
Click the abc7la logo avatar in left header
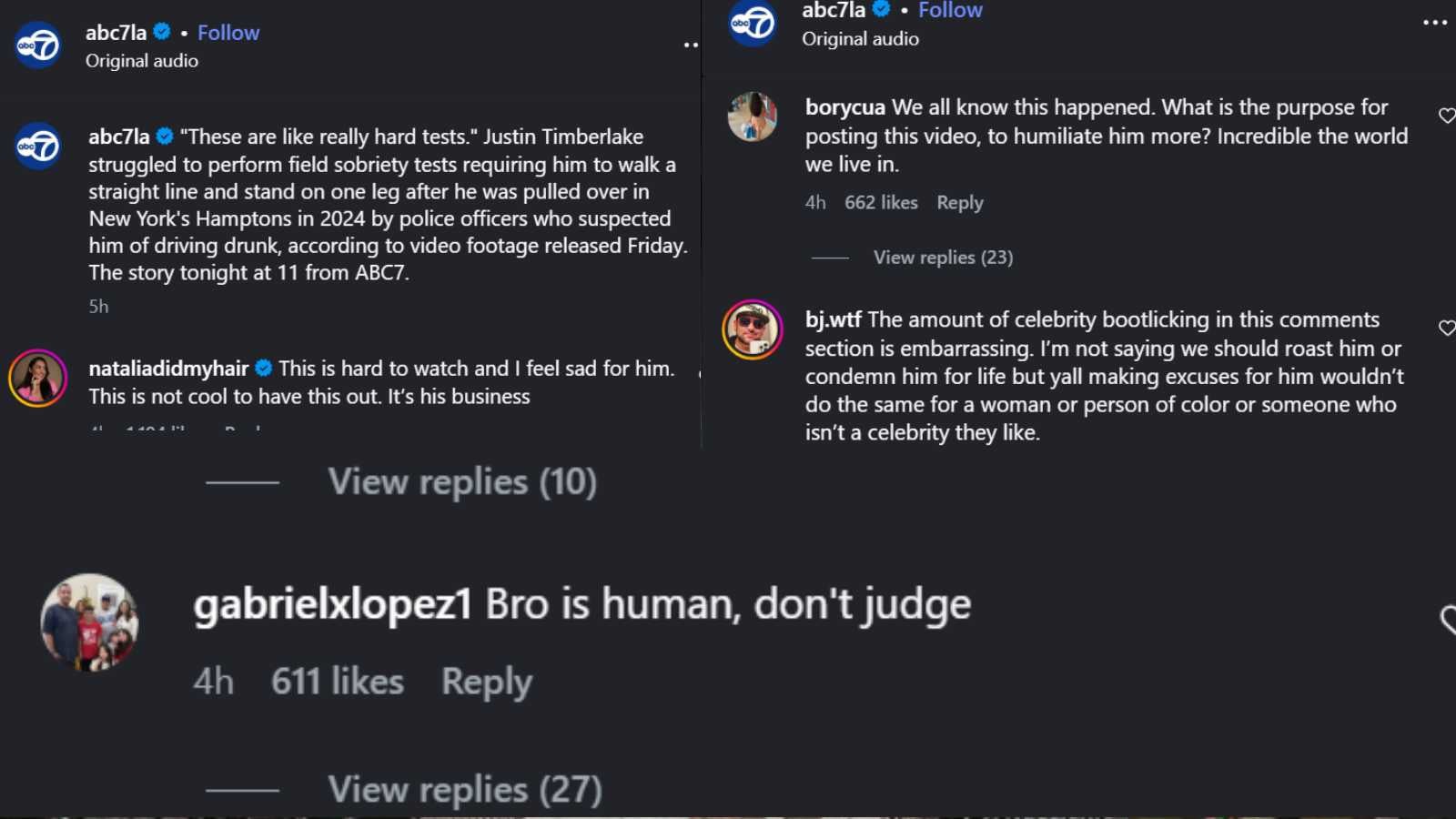38,45
